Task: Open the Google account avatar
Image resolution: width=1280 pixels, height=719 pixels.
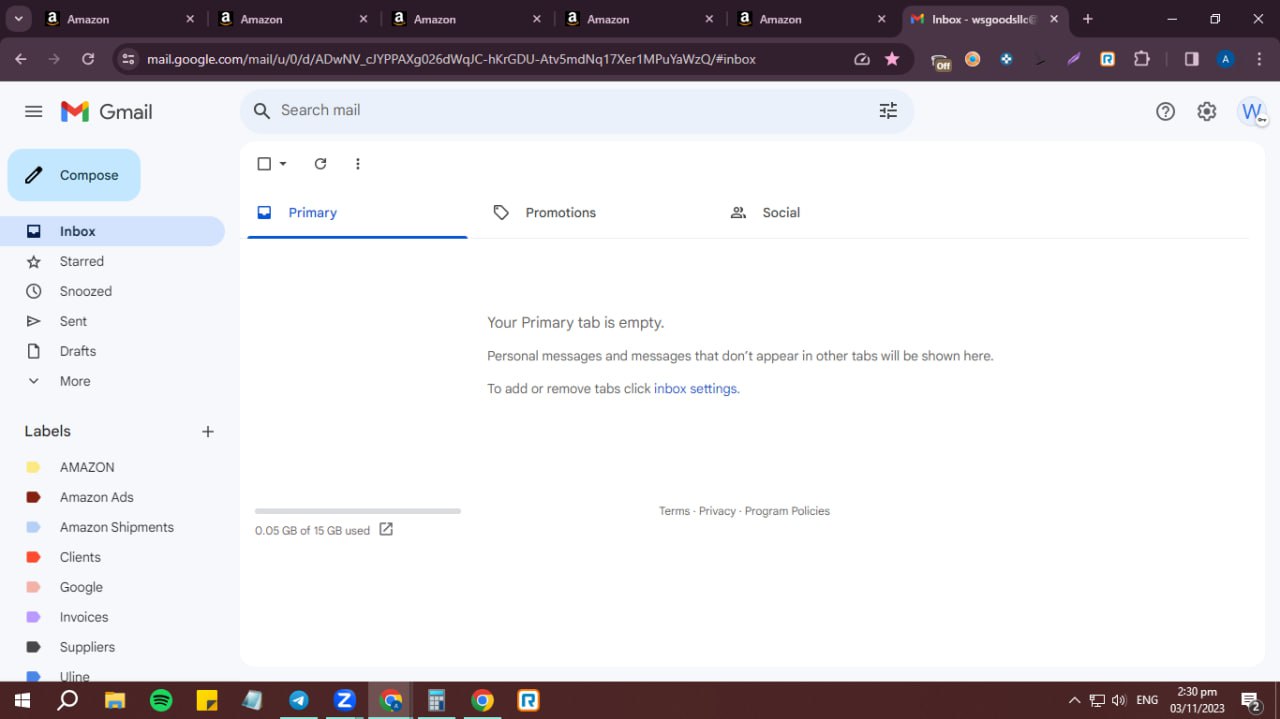Action: [1252, 112]
